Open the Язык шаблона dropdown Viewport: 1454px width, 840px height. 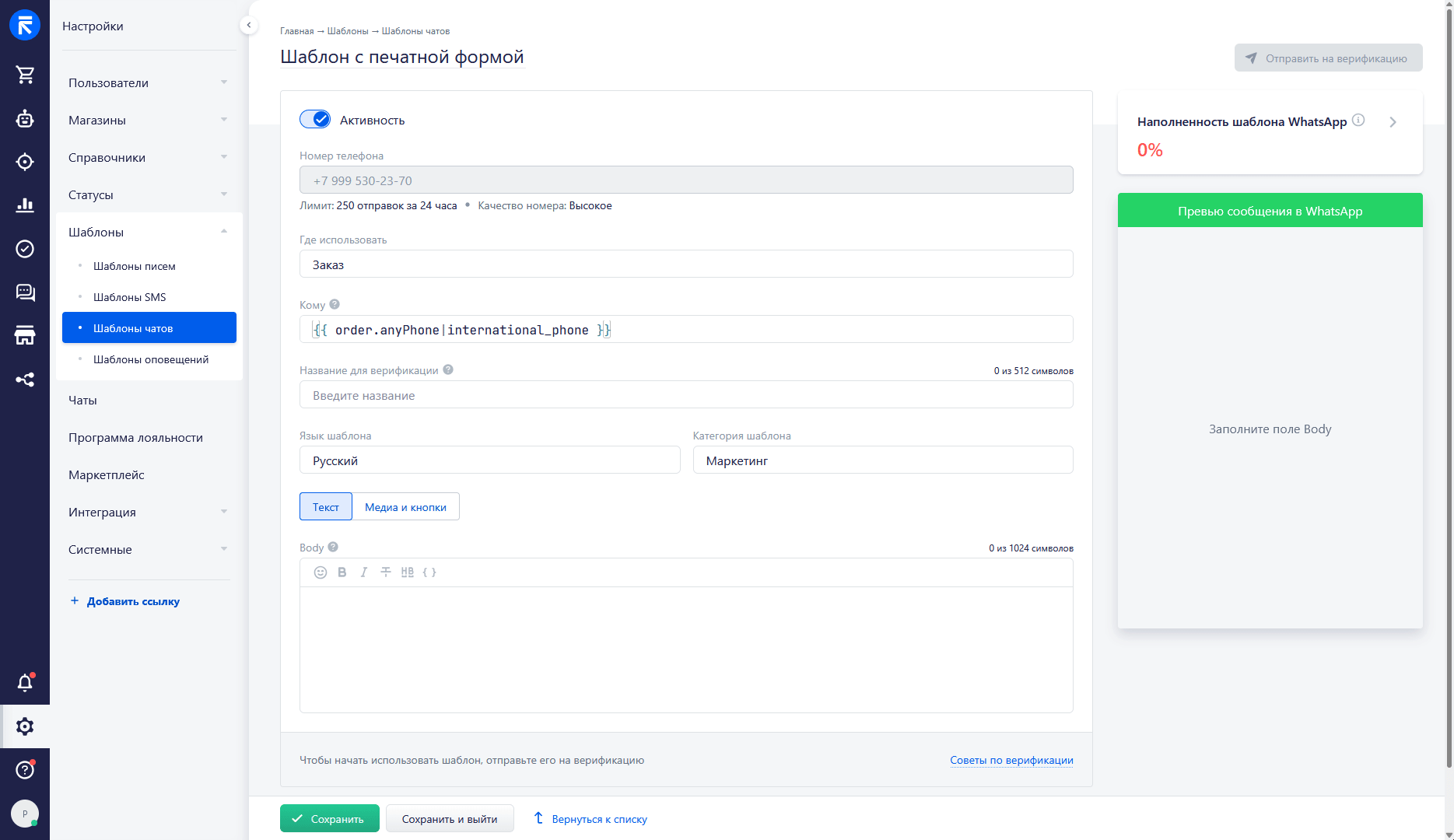pos(489,460)
